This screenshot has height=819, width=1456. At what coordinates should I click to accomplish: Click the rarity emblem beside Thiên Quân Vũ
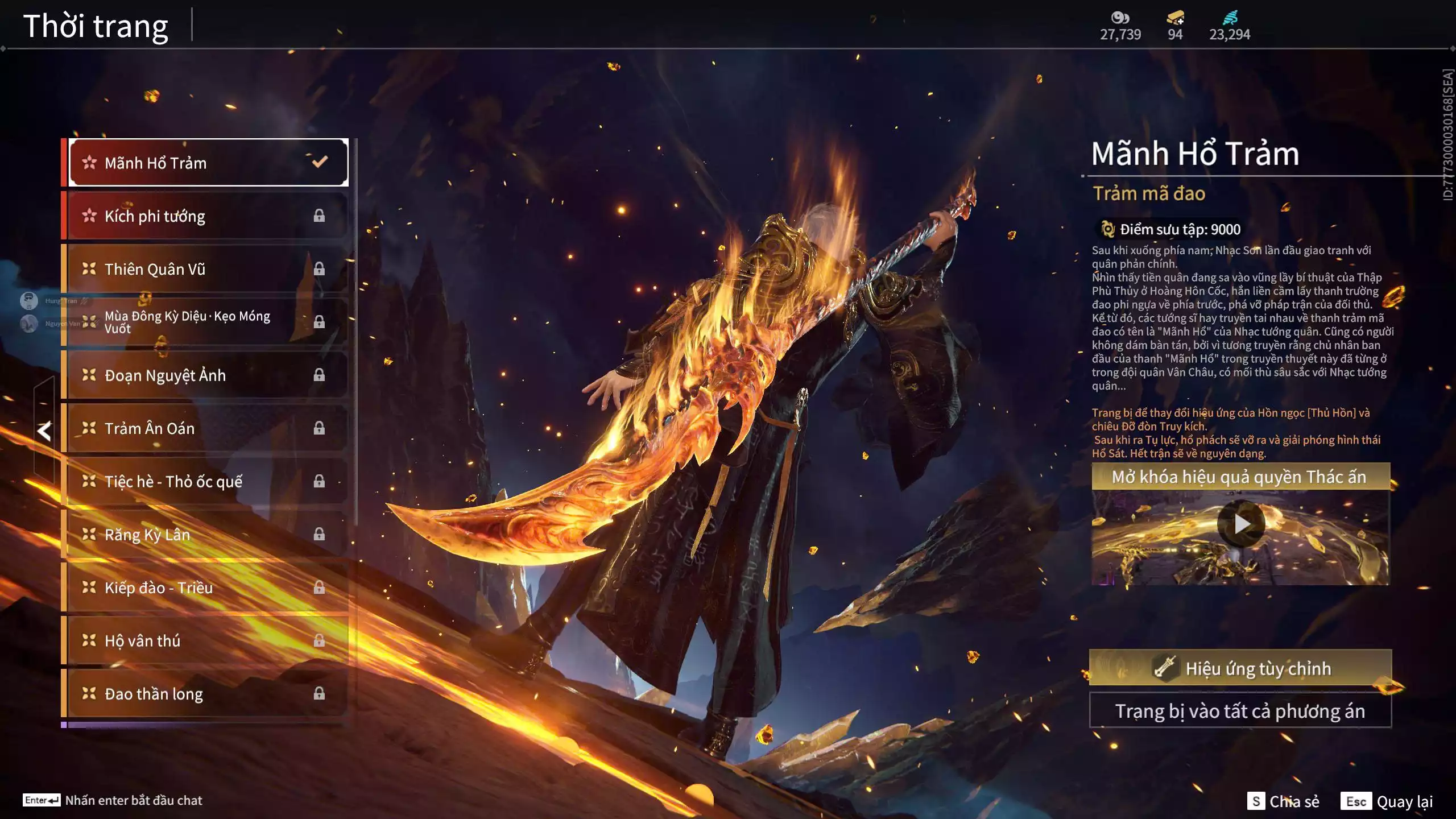pyautogui.click(x=89, y=268)
